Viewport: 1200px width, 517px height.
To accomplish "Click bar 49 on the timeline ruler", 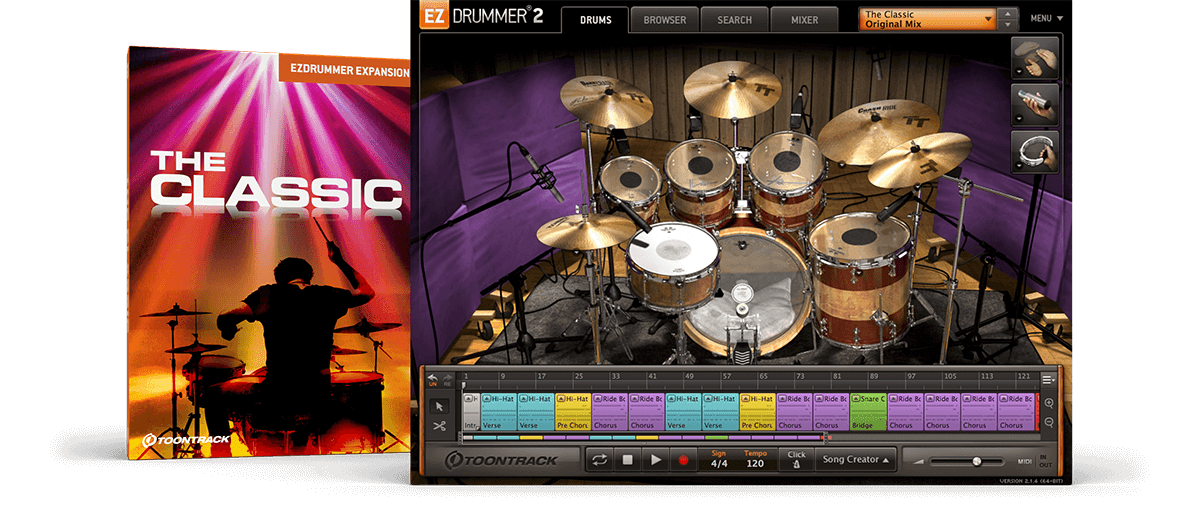I will tap(689, 377).
